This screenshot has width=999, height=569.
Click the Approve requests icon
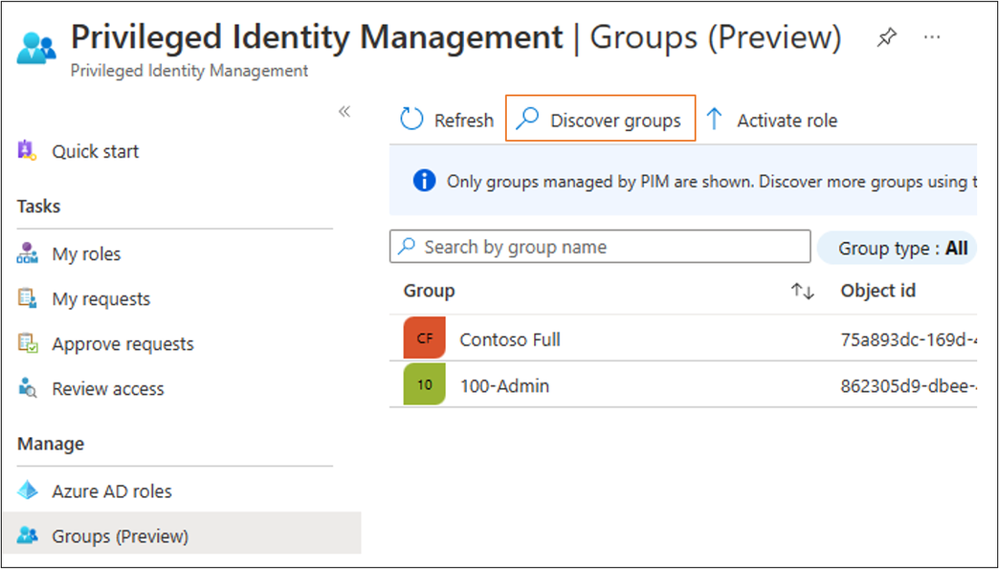pyautogui.click(x=27, y=344)
